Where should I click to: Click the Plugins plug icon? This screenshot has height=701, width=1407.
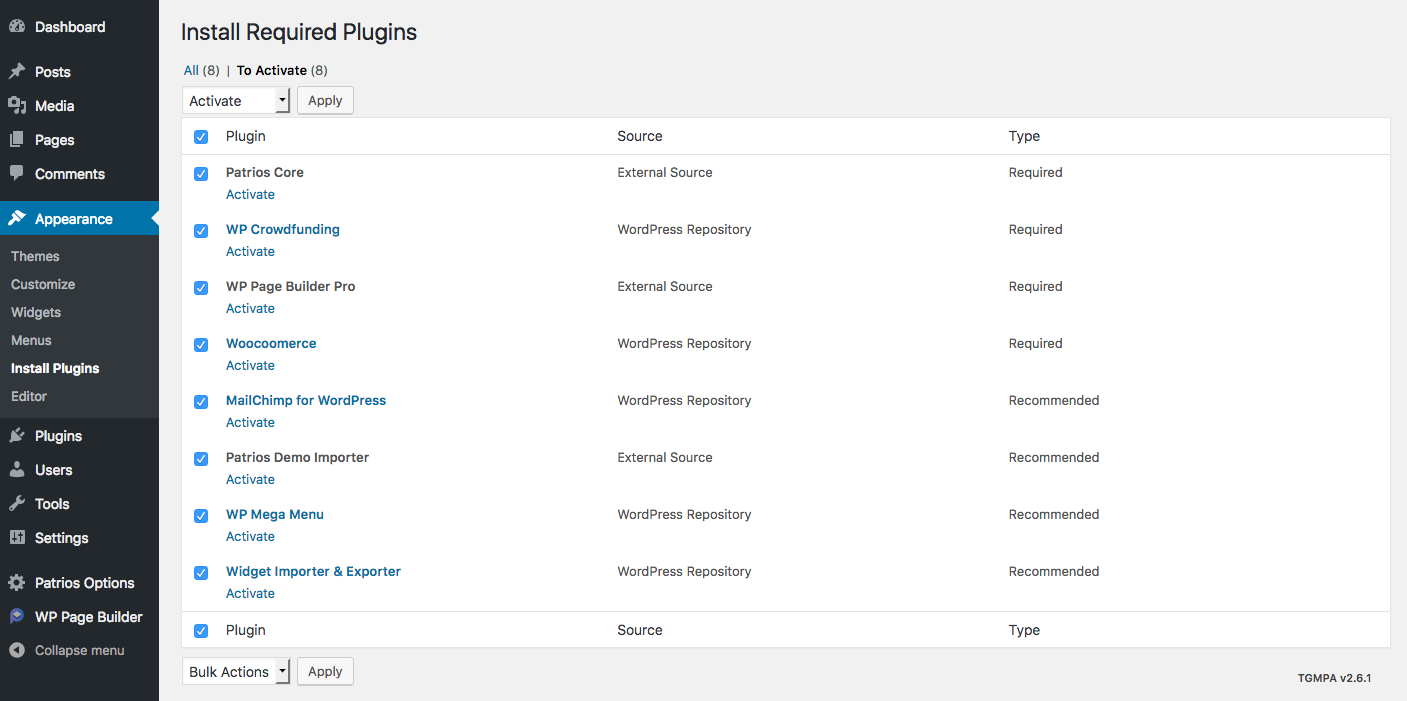17,436
